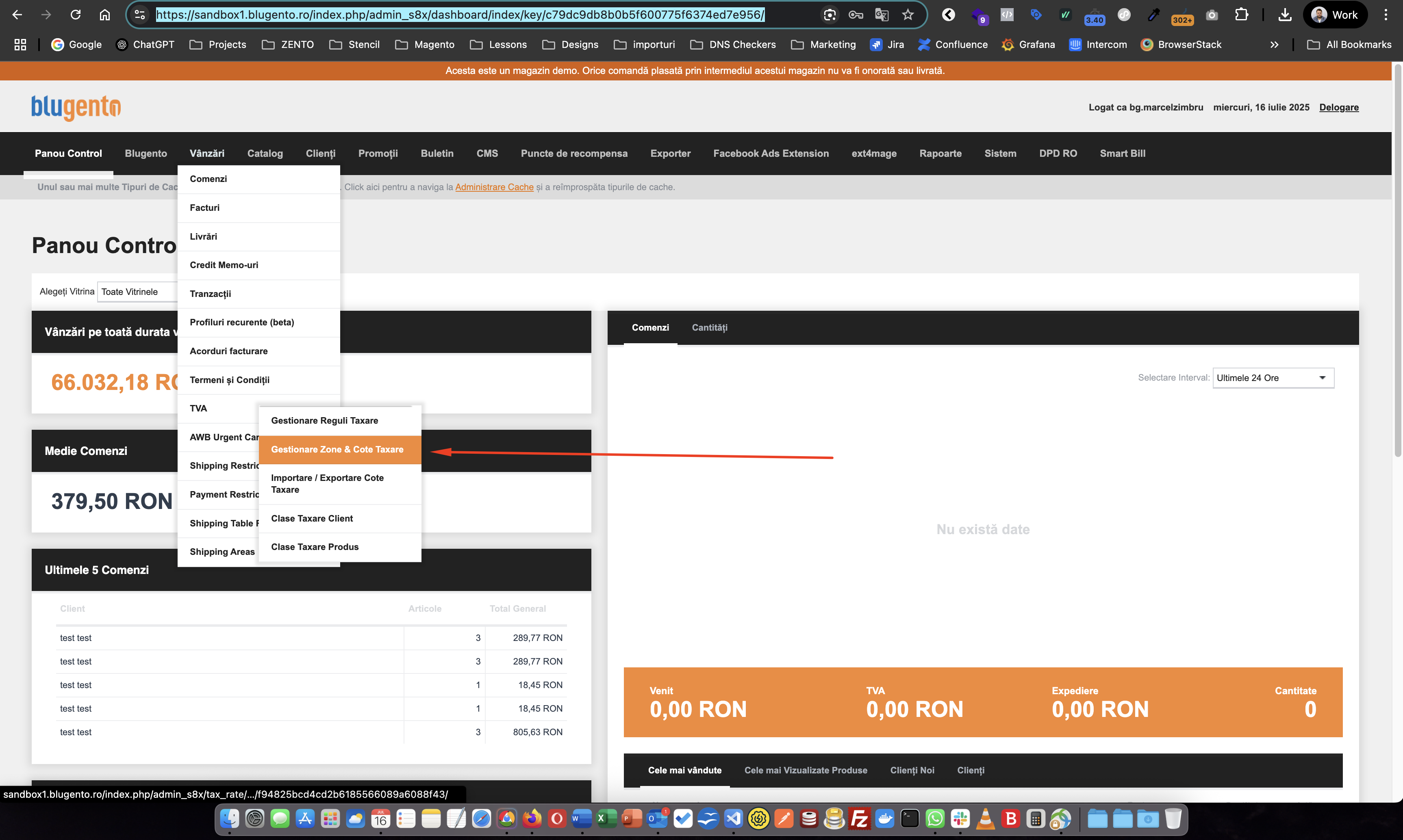
Task: Open the Chrome three-dot menu
Action: (x=1386, y=15)
